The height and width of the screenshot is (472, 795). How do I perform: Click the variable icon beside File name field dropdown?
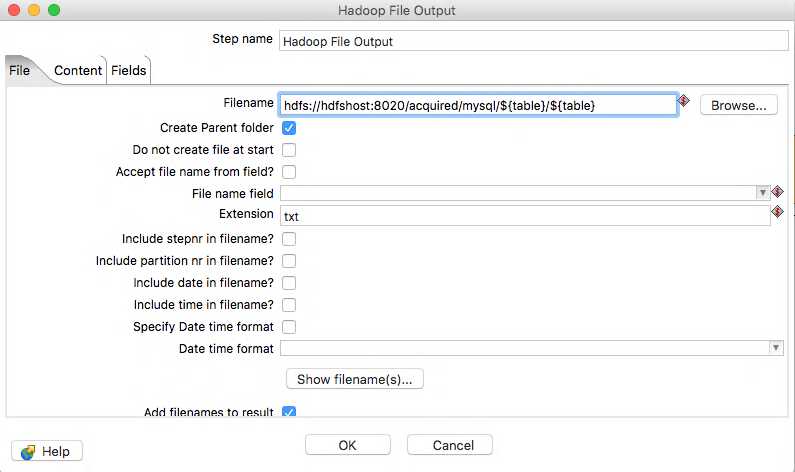point(777,192)
